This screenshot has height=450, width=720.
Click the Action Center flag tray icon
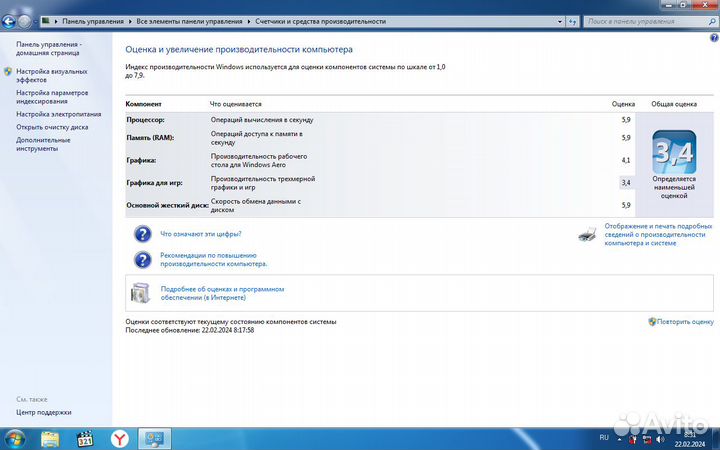[x=633, y=439]
